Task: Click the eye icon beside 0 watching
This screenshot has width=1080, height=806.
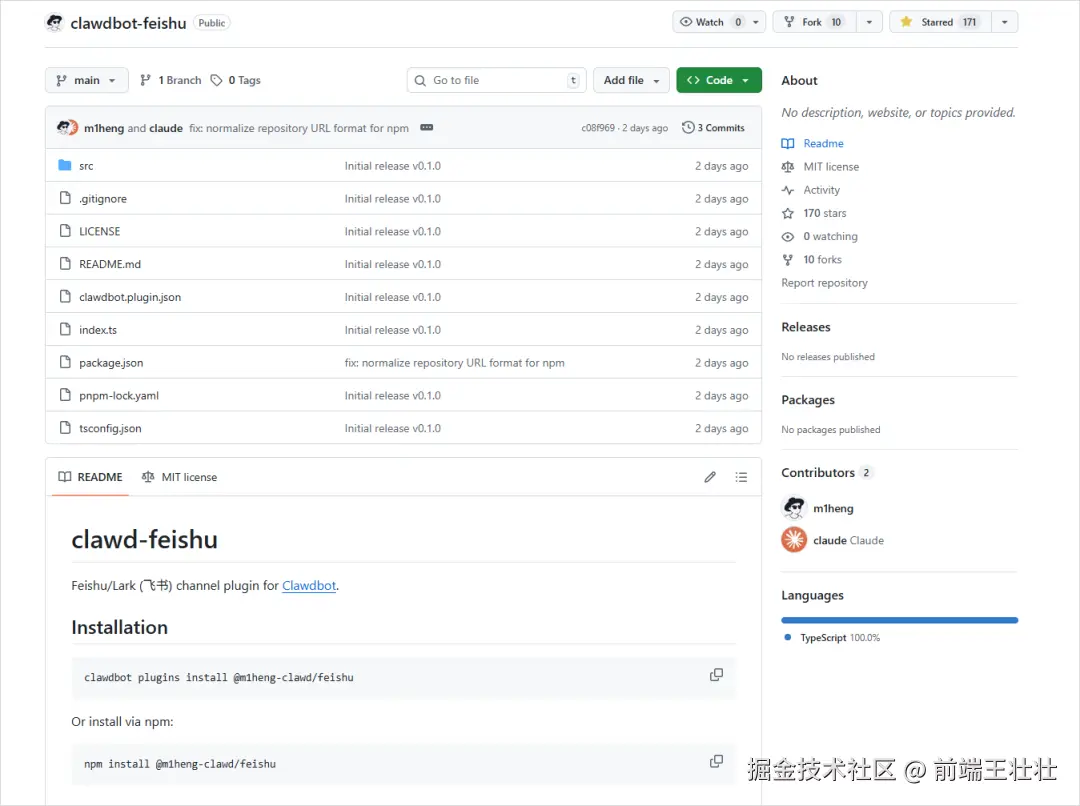Action: tap(788, 236)
